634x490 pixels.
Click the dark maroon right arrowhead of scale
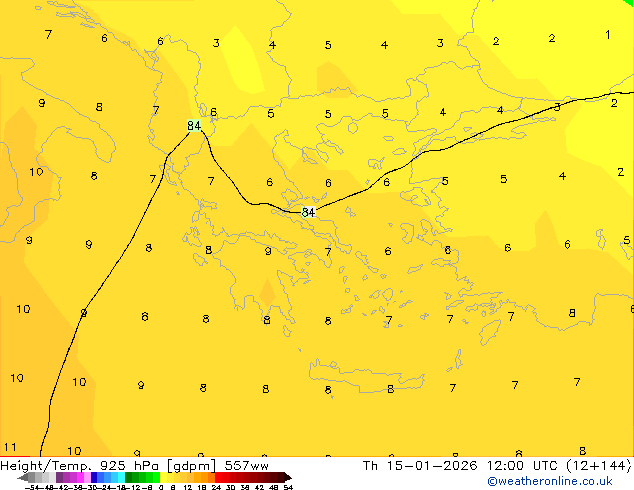click(x=288, y=477)
